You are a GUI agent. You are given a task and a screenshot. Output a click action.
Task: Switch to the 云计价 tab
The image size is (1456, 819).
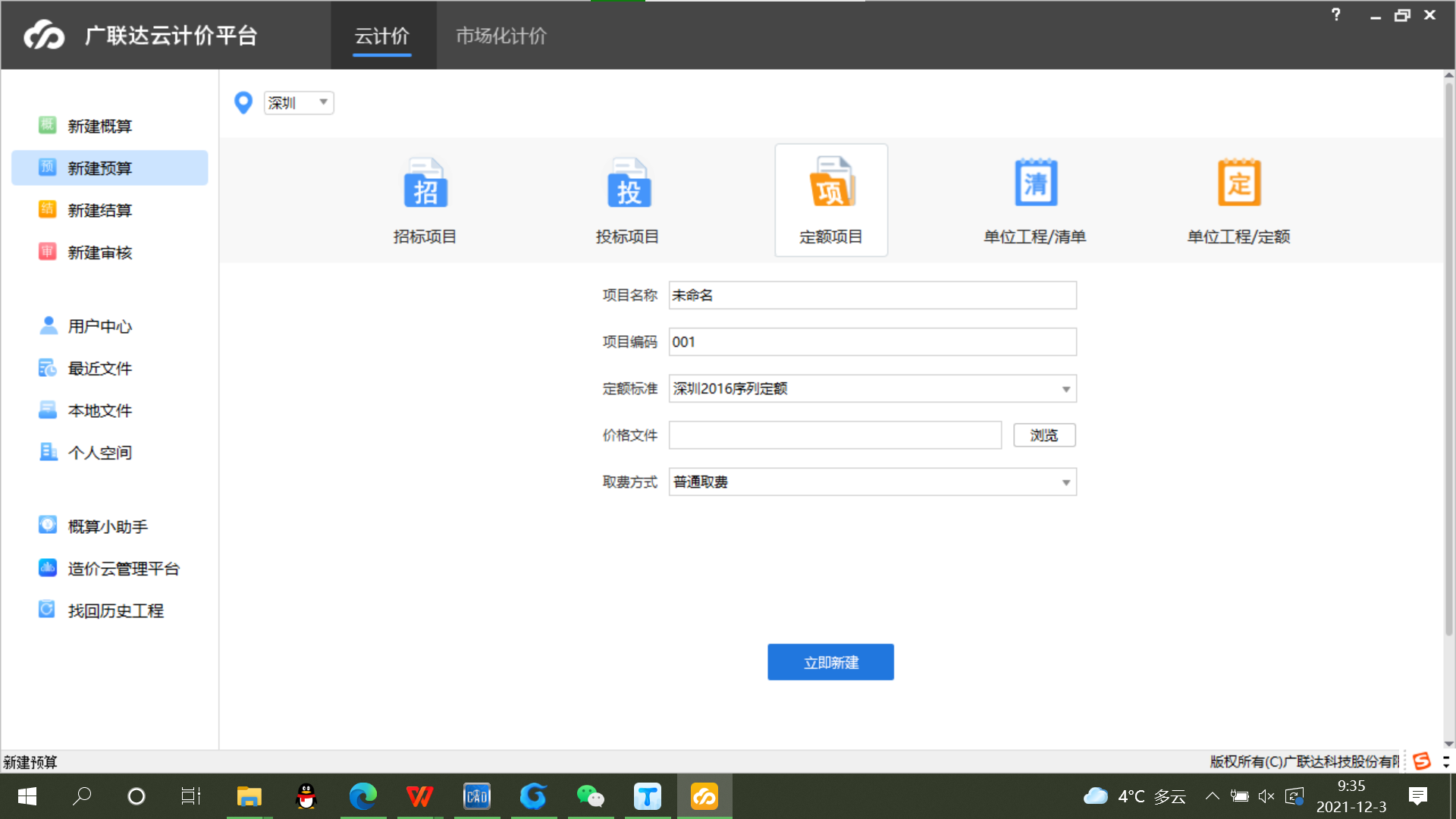pyautogui.click(x=381, y=36)
